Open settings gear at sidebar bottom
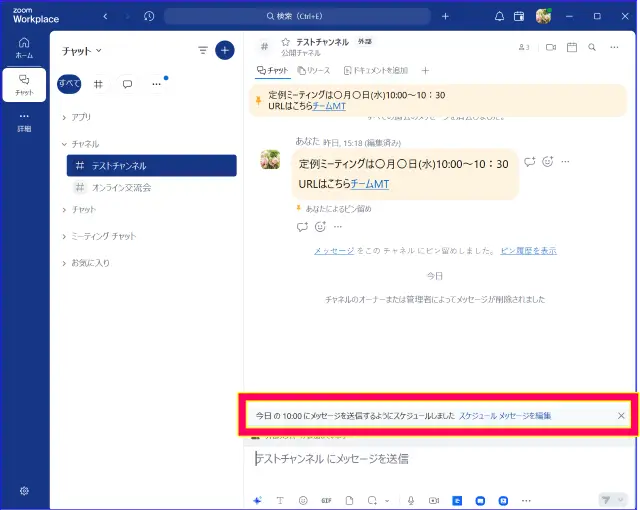640x510 pixels. click(x=24, y=490)
